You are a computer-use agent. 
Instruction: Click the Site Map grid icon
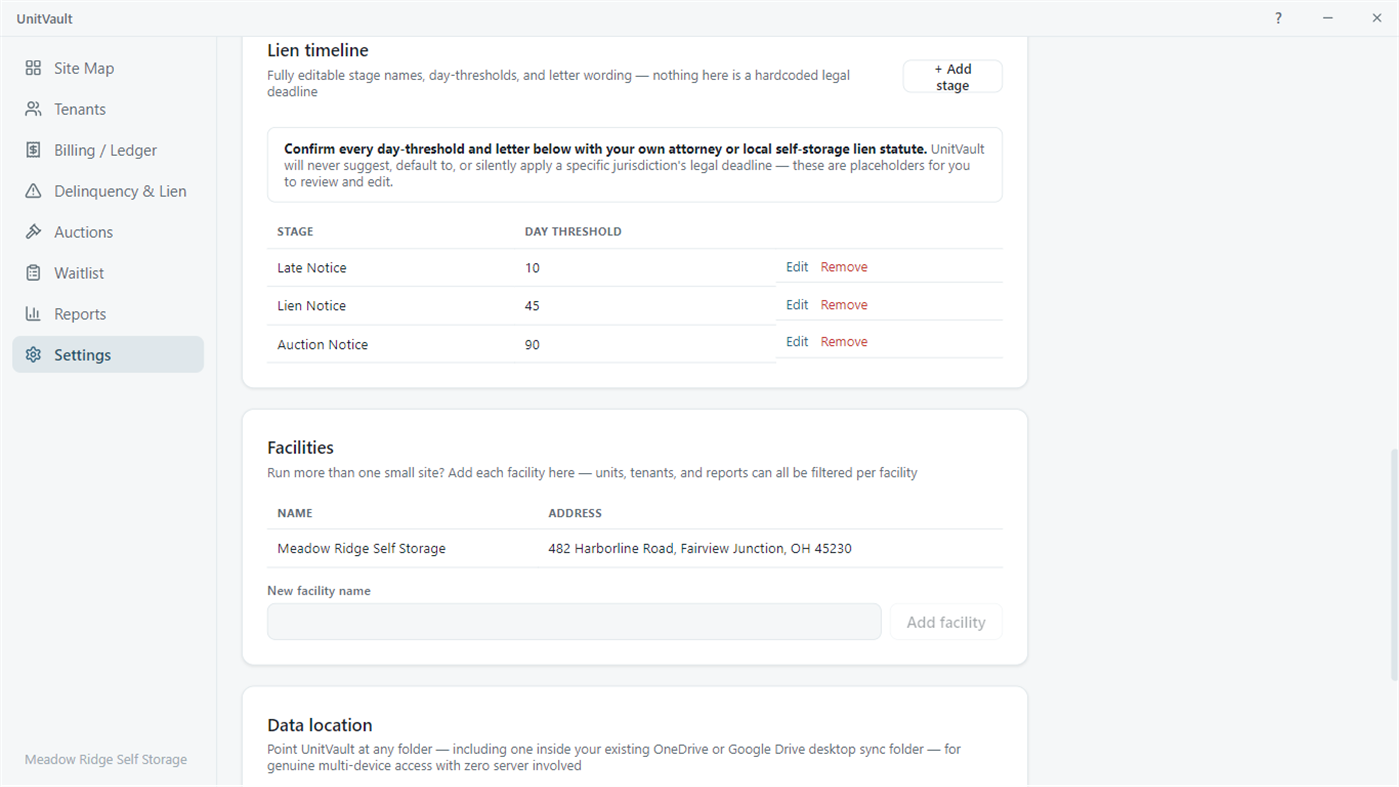(33, 68)
